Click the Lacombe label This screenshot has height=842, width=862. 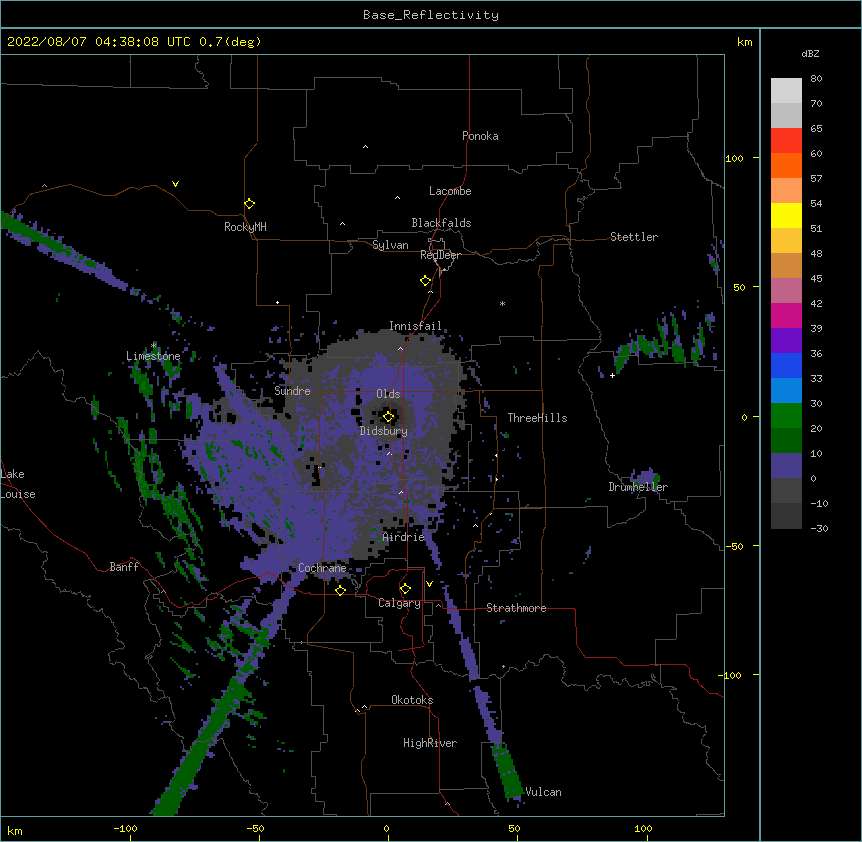click(450, 191)
